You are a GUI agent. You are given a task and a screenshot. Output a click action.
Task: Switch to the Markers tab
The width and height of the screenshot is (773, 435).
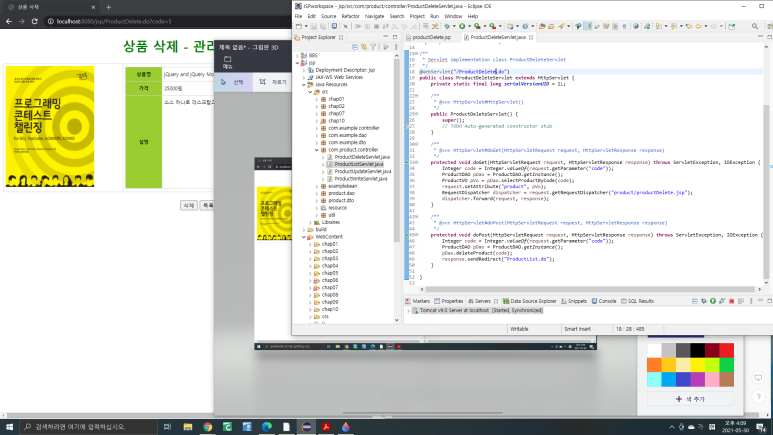point(418,301)
